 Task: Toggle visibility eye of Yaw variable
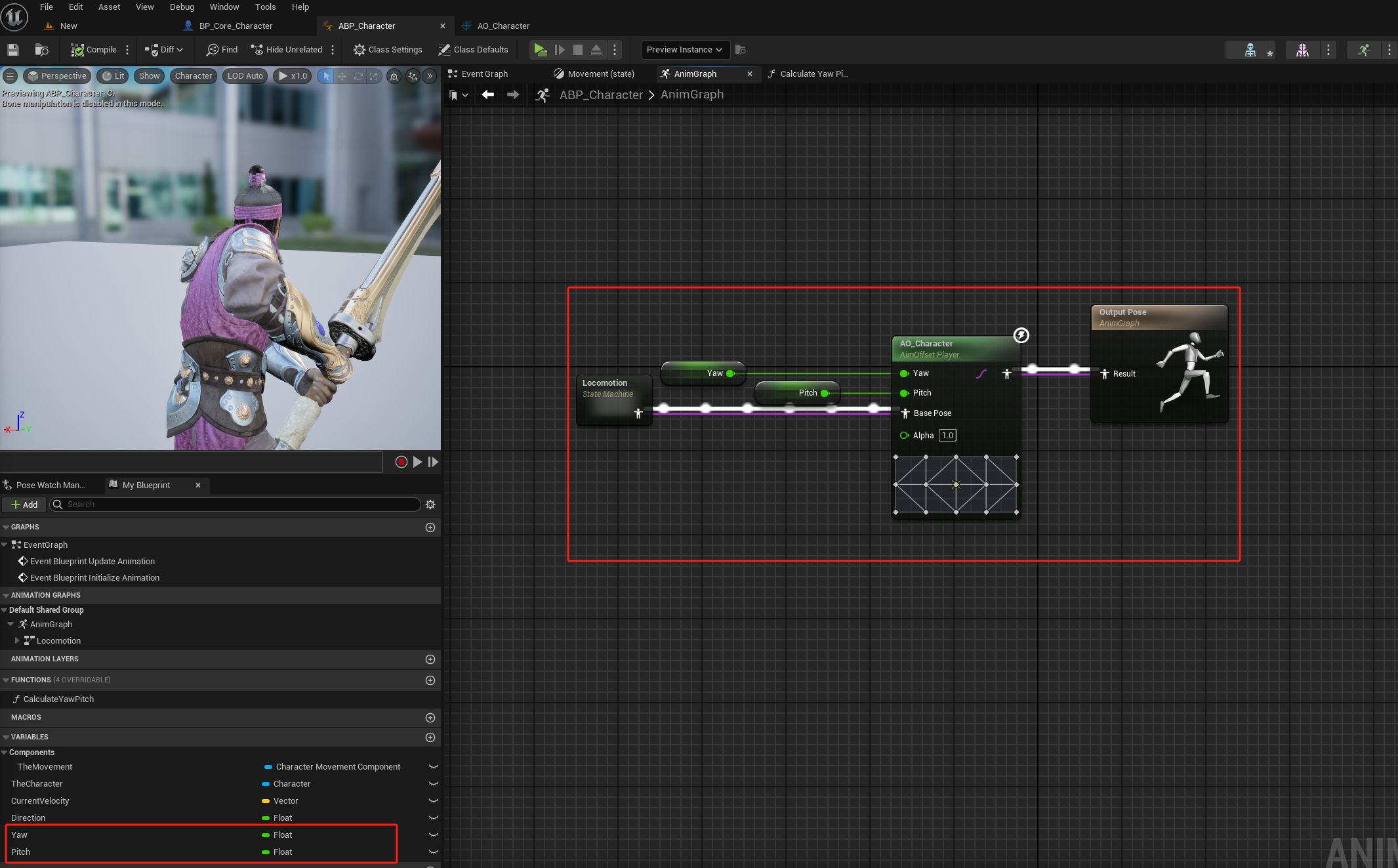click(x=433, y=835)
